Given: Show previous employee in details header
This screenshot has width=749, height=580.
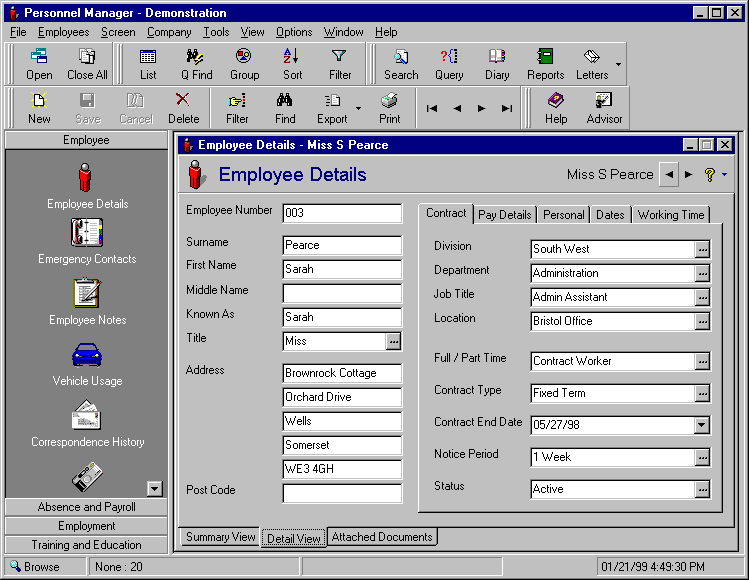Looking at the screenshot, I should point(669,174).
